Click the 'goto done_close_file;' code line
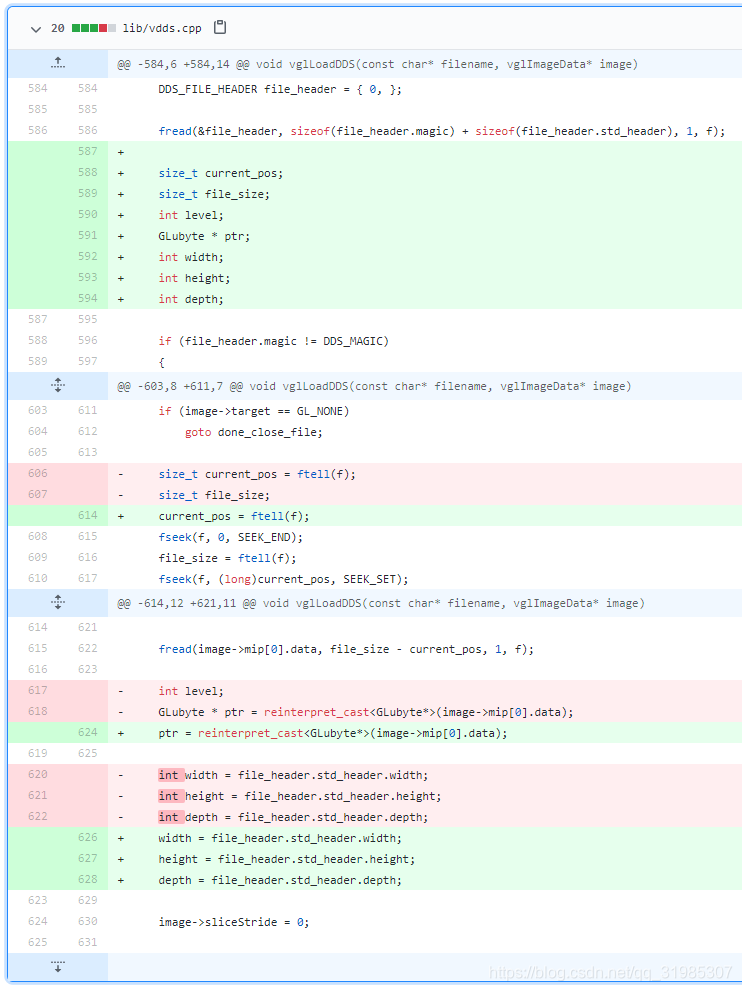Viewport: 742px width, 991px height. [253, 432]
